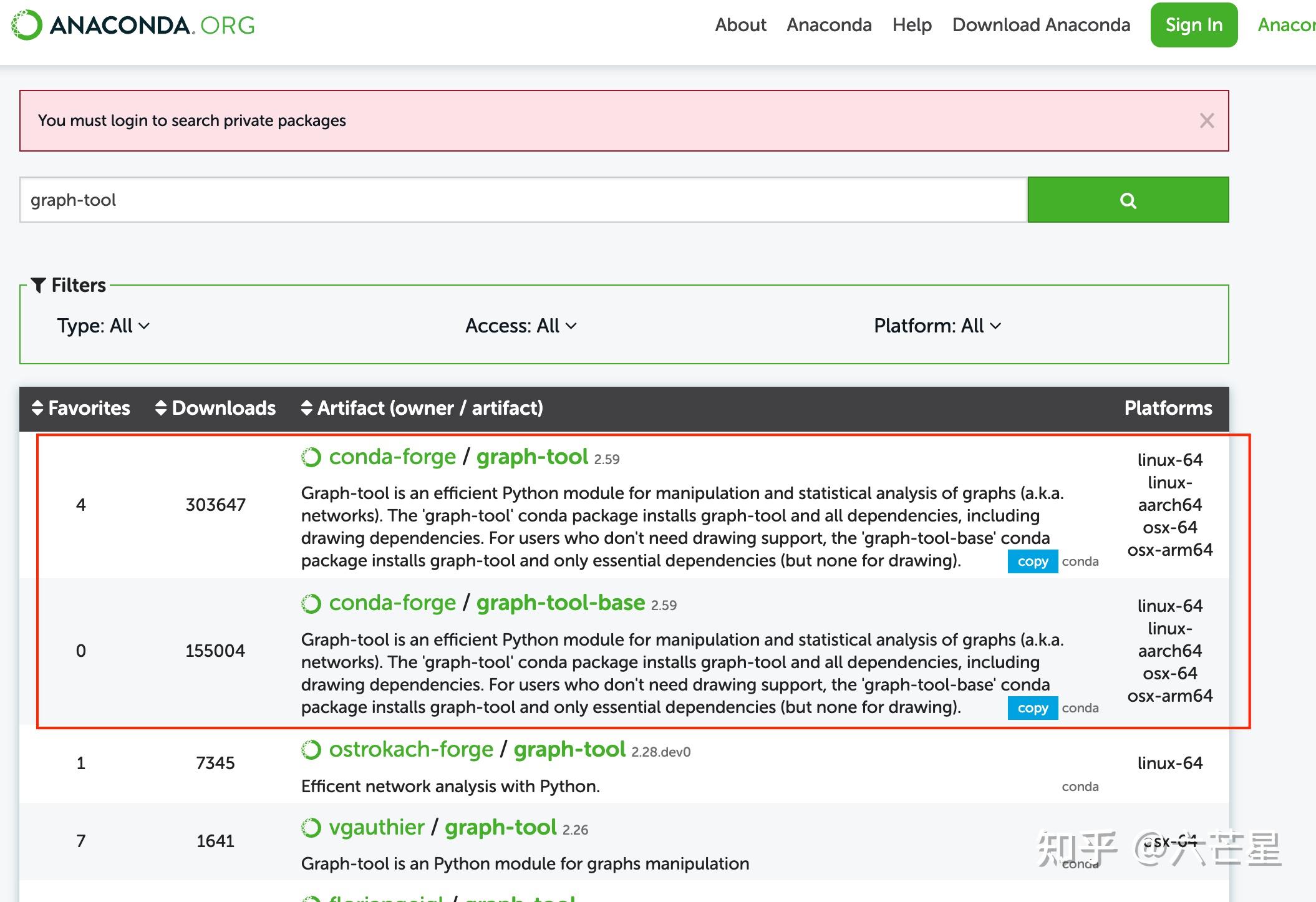The height and width of the screenshot is (902, 1316).
Task: Copy the graph-tool-base install command
Action: coord(1032,708)
